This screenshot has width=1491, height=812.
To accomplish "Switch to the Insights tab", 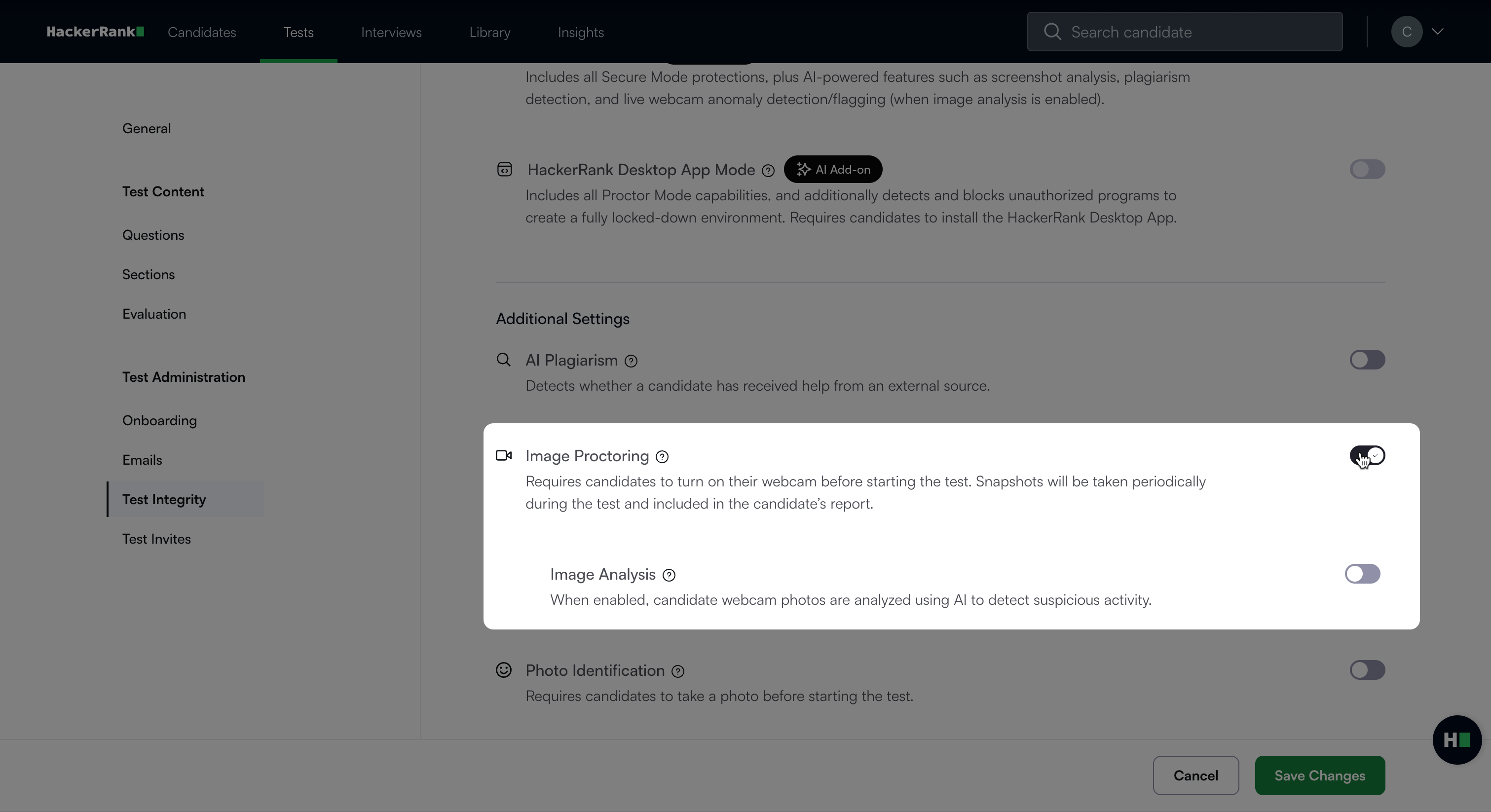I will click(x=581, y=33).
